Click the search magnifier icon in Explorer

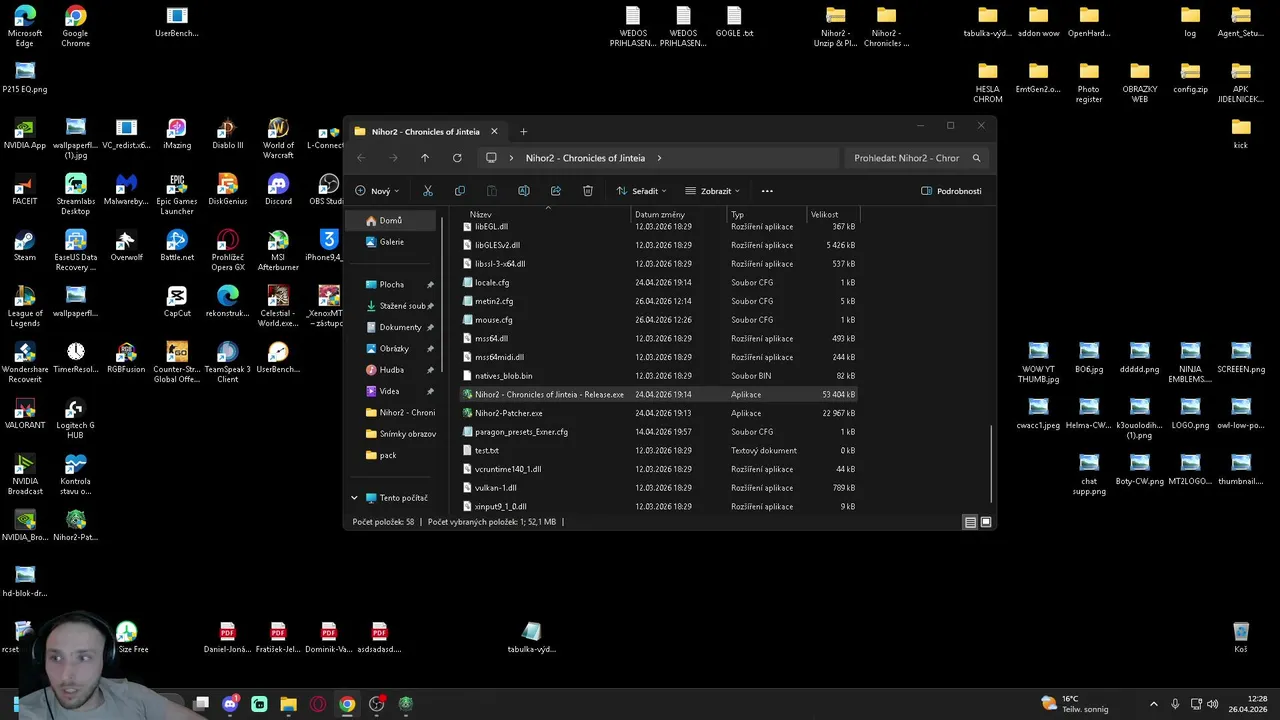coord(977,158)
